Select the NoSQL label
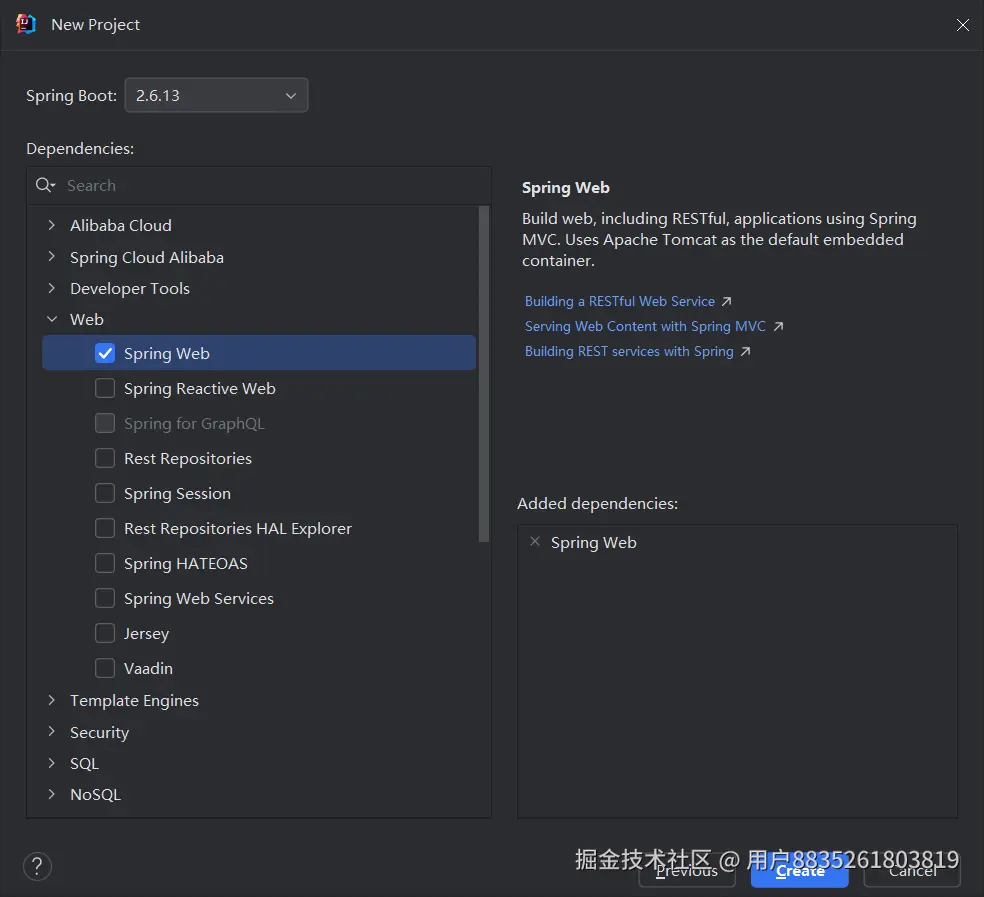 pos(95,794)
